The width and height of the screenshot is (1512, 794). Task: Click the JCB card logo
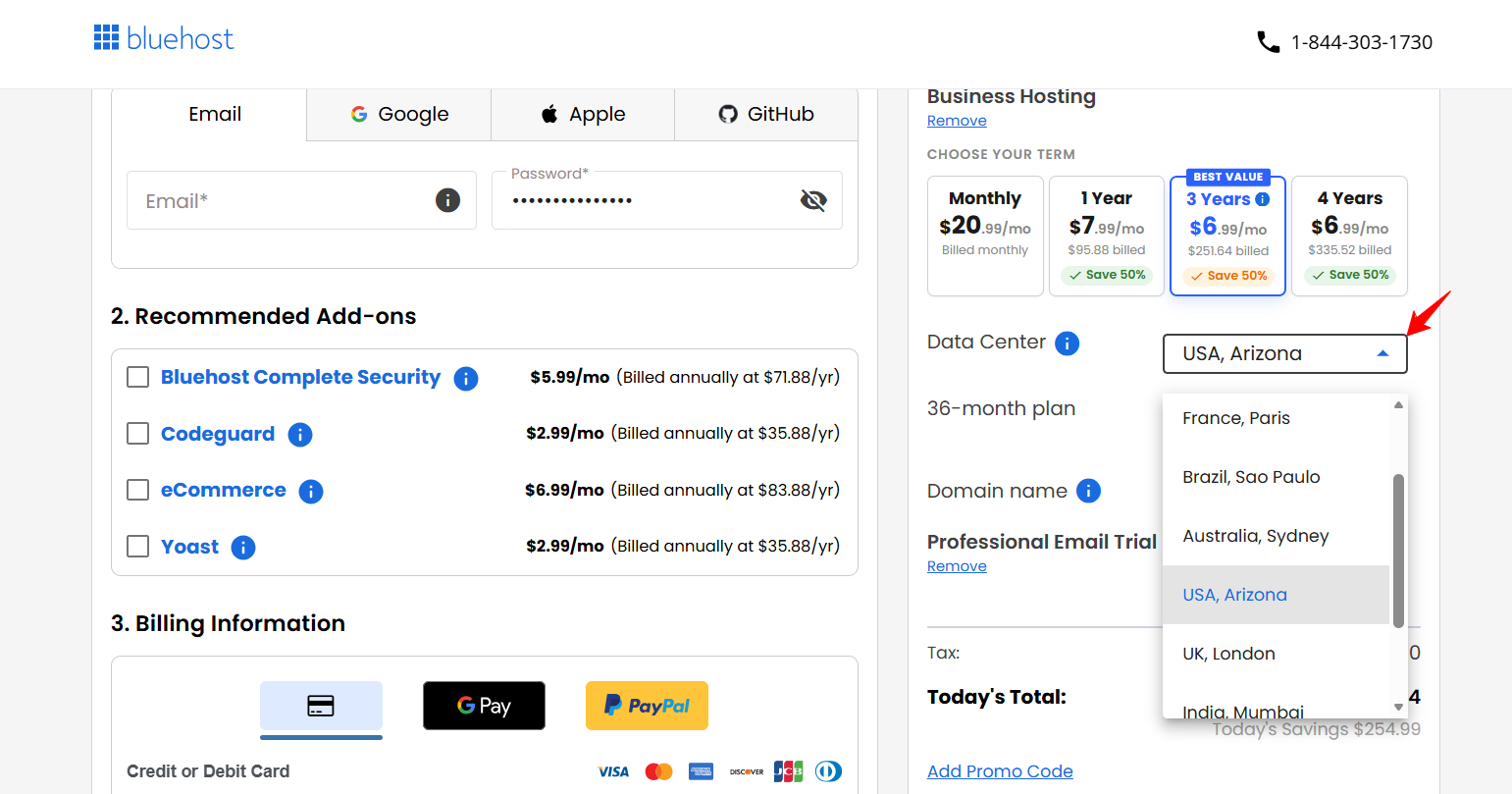788,771
